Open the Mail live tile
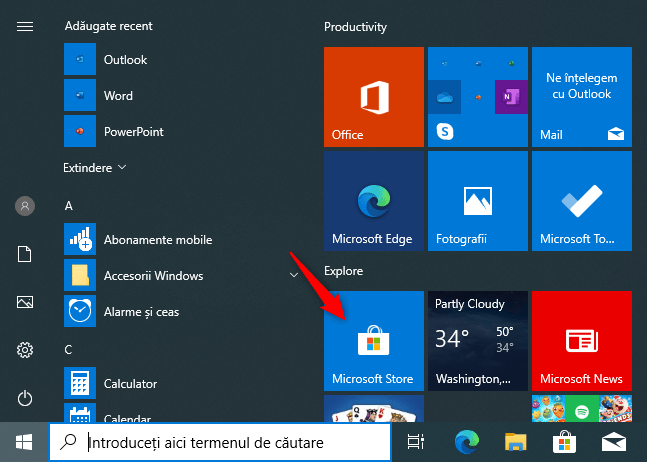Viewport: 647px width, 462px height. coord(581,97)
